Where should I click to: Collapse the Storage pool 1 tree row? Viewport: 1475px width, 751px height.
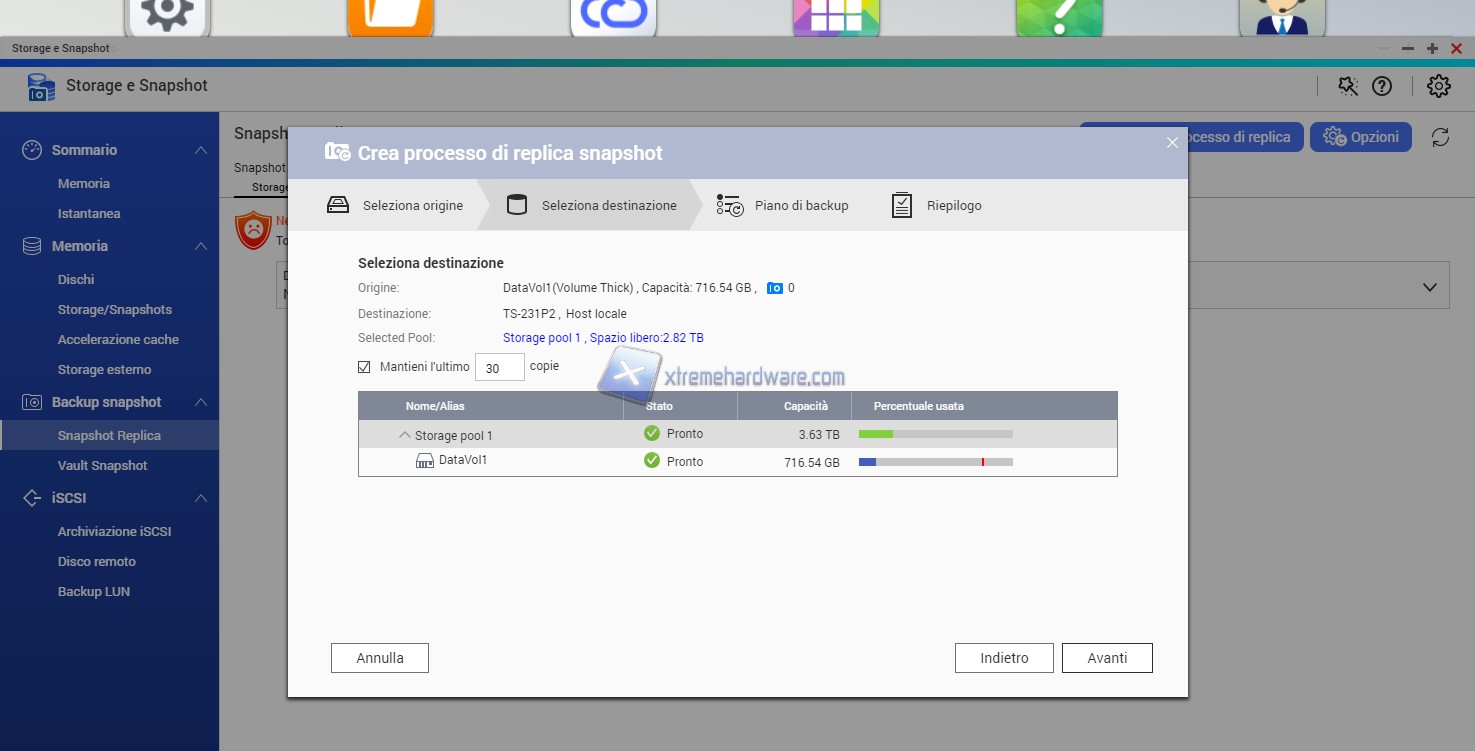pos(405,435)
